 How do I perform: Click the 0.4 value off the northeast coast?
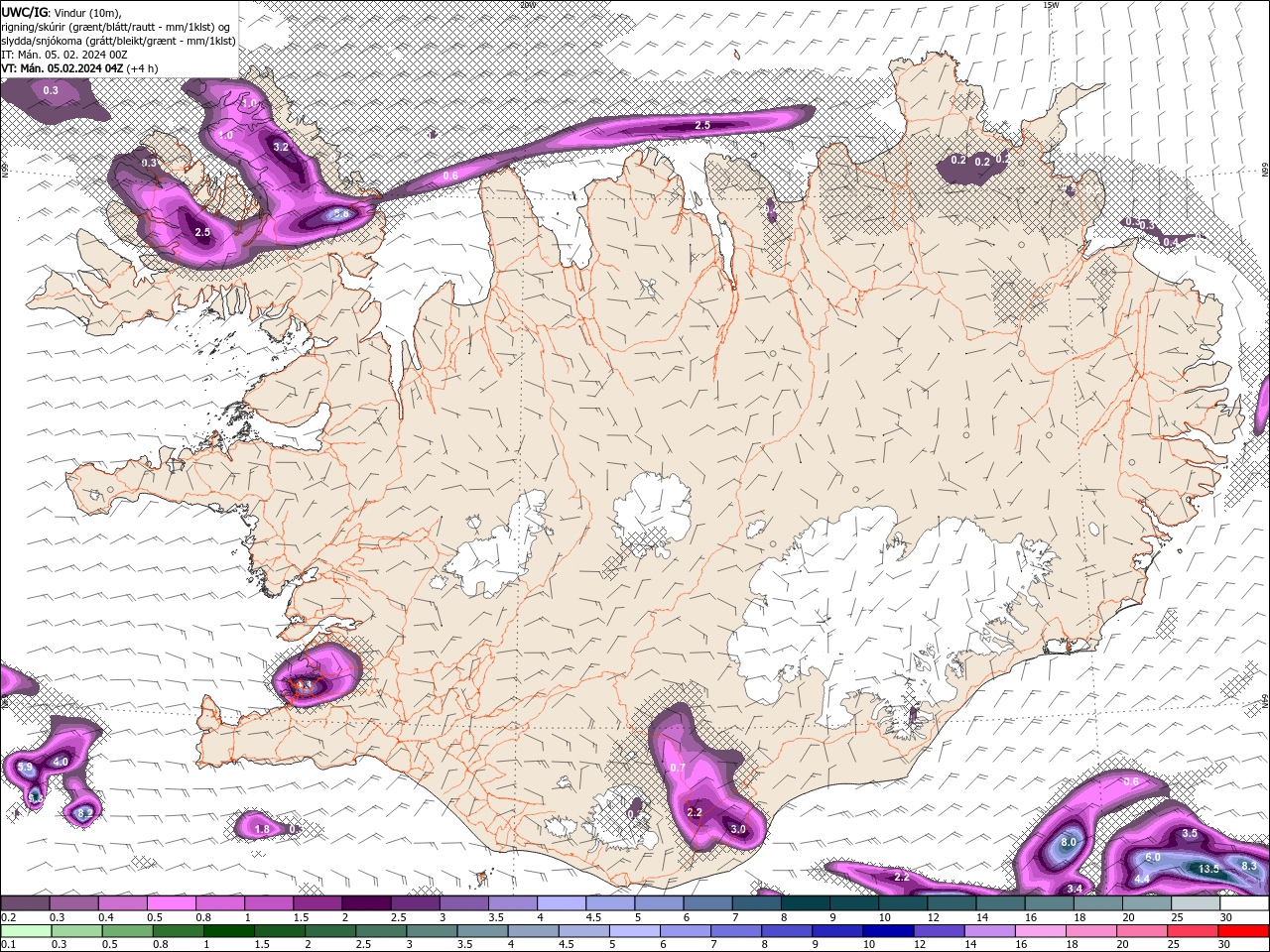[1171, 242]
